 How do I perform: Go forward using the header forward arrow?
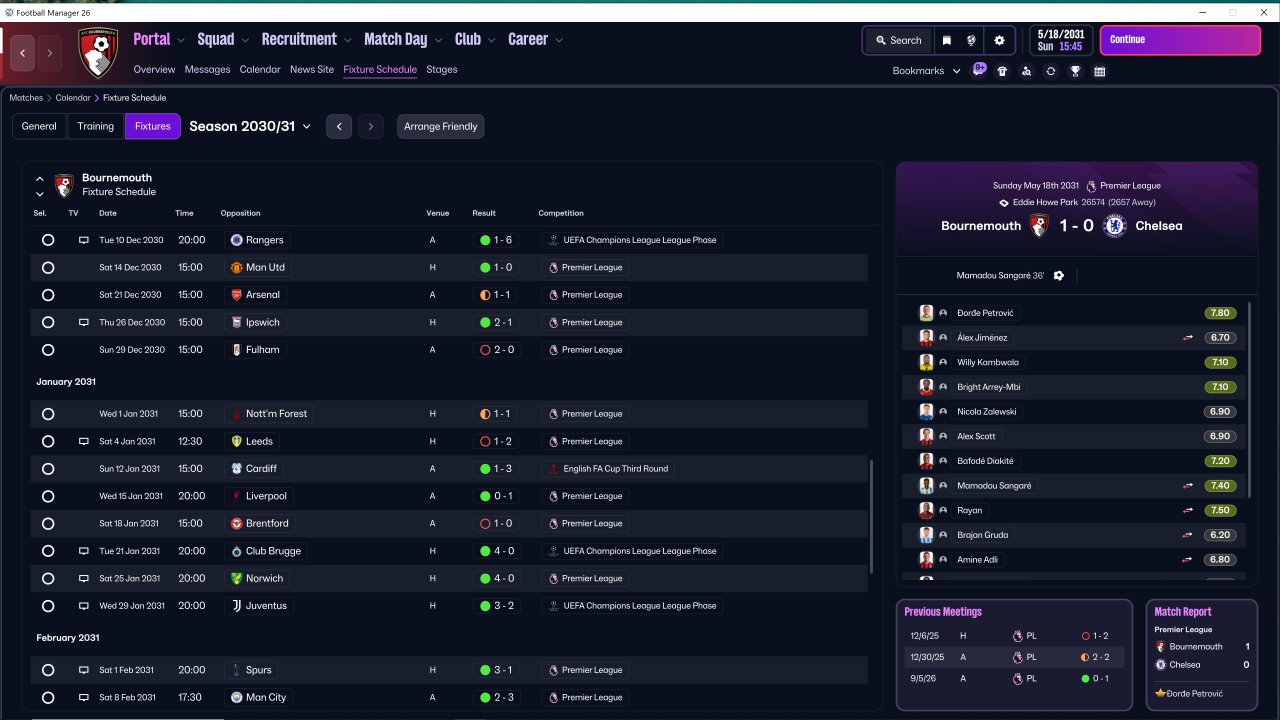tap(50, 53)
